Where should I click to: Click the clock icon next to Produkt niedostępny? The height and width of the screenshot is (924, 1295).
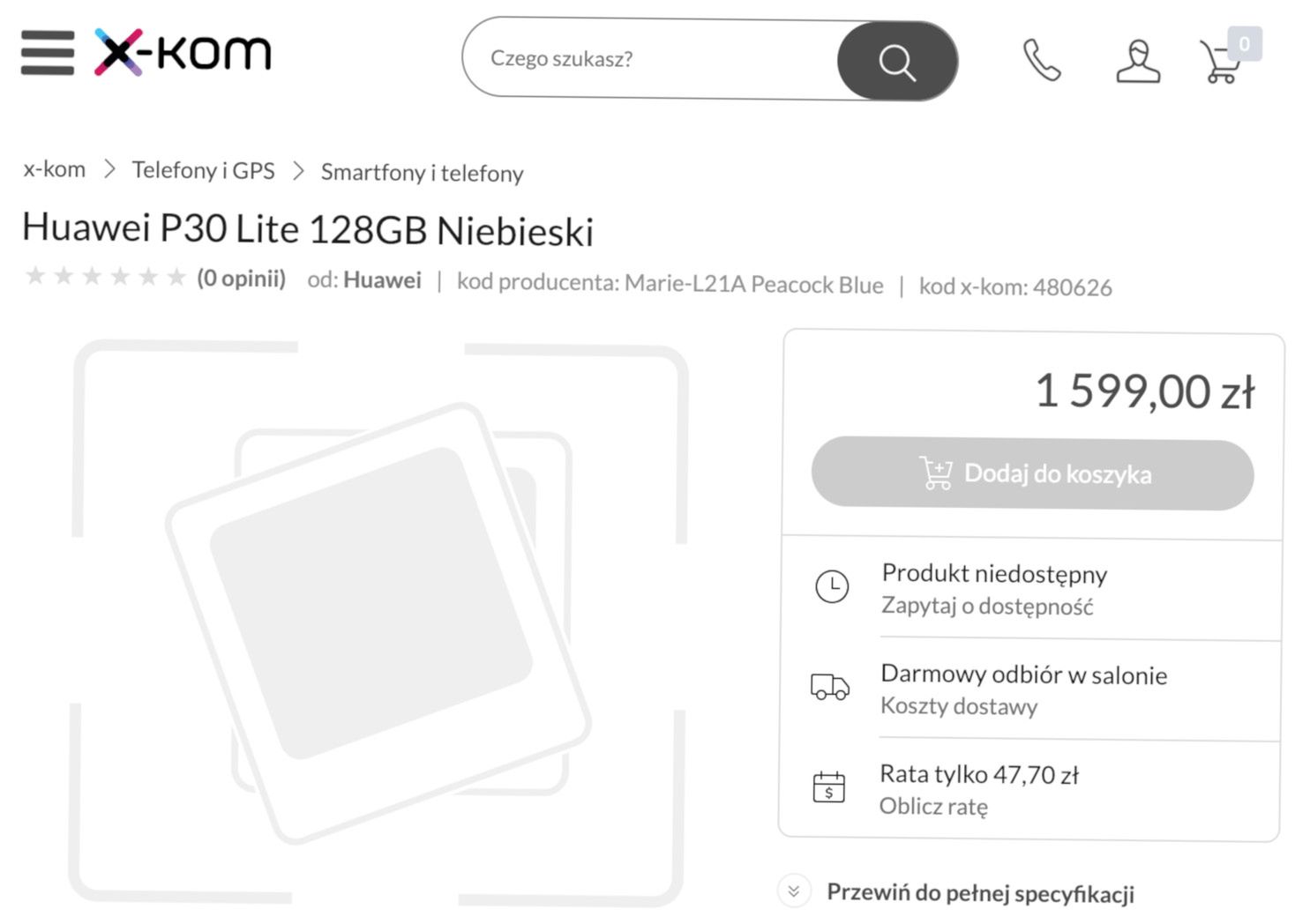click(830, 586)
